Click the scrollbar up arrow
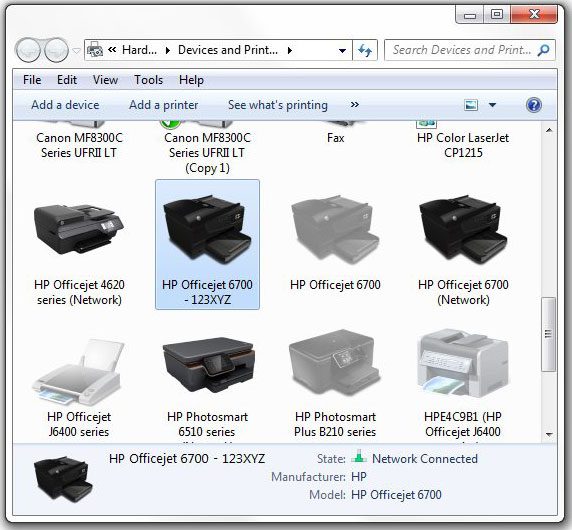572x530 pixels. (x=549, y=130)
